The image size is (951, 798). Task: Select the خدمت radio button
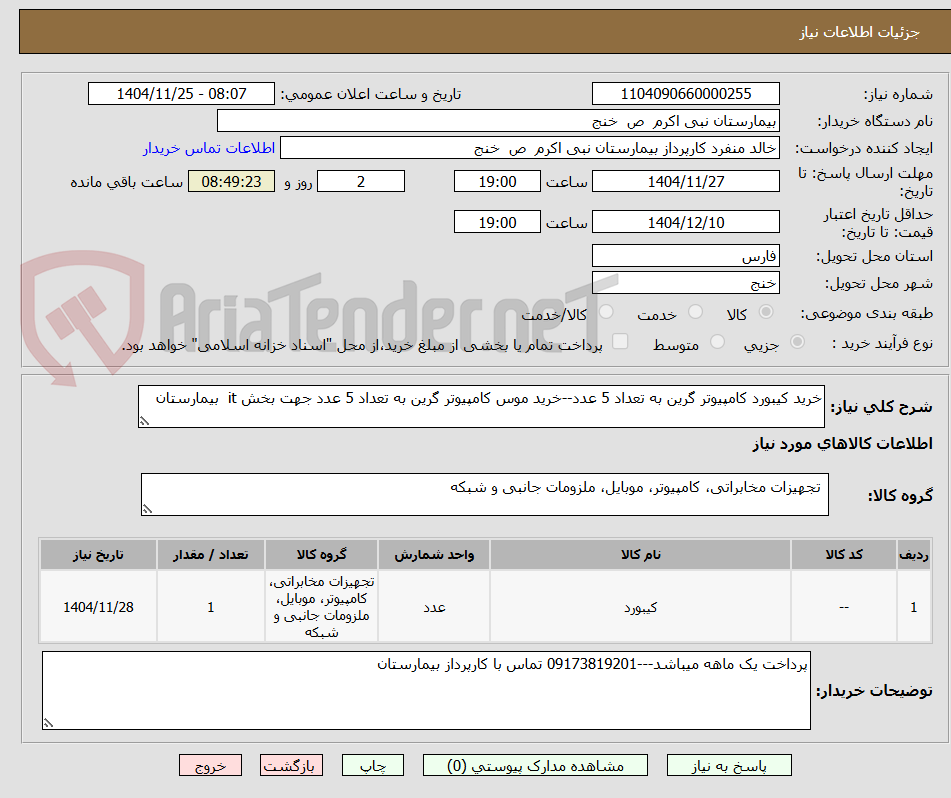(696, 312)
